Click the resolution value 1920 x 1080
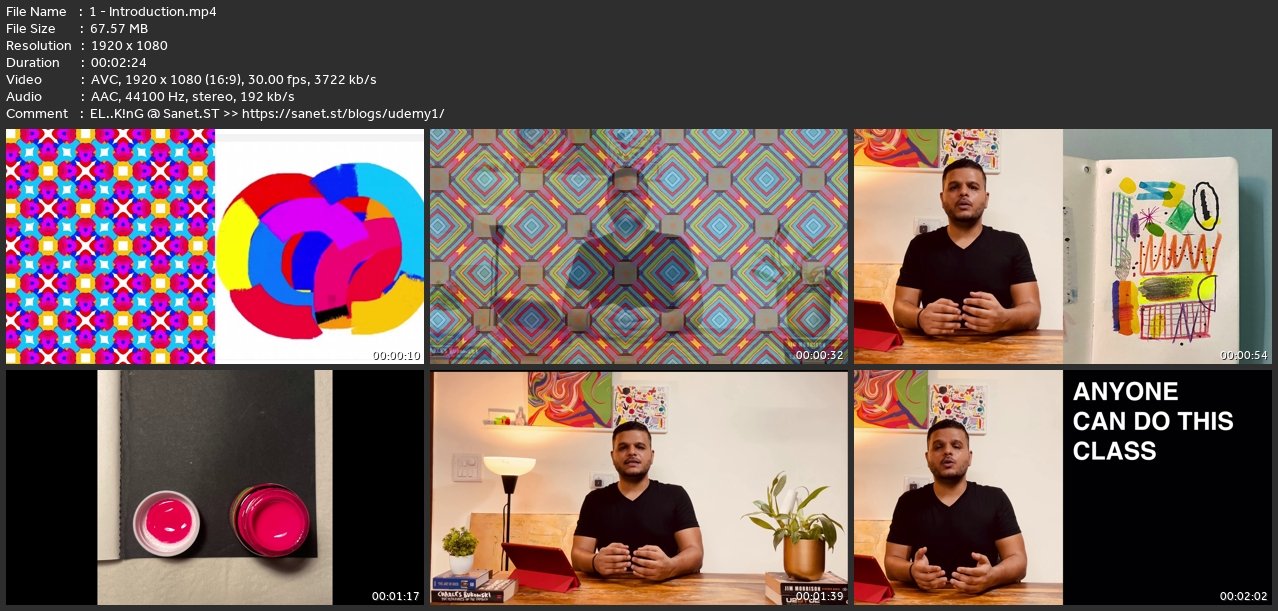The image size is (1278, 611). pyautogui.click(x=129, y=46)
